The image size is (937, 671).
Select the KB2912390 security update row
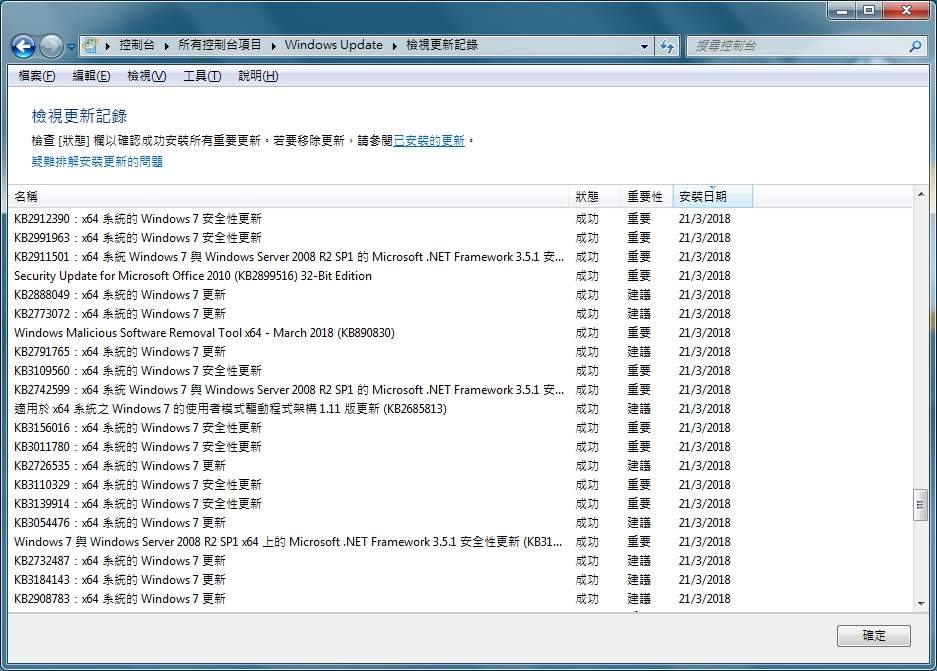(x=460, y=219)
